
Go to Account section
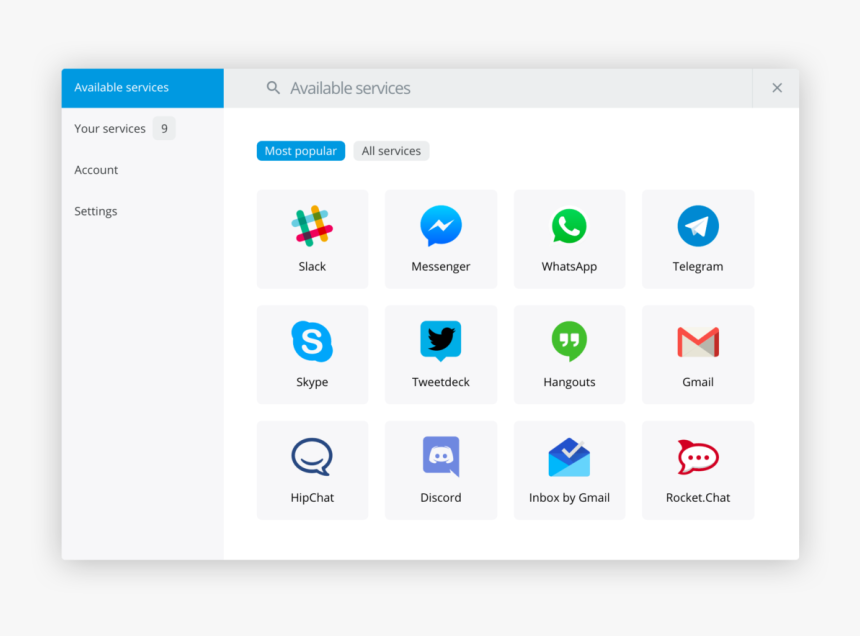[x=143, y=170]
